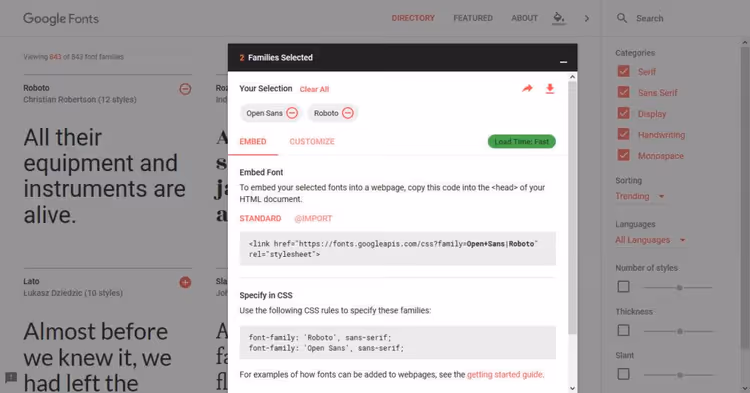The image size is (750, 393).
Task: Click the font-family CSS rules box
Action: [x=397, y=342]
